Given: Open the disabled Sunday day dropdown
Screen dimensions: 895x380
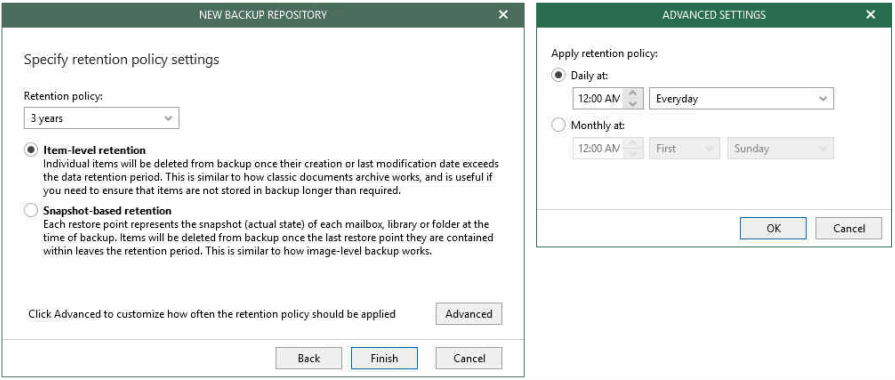Looking at the screenshot, I should [780, 148].
